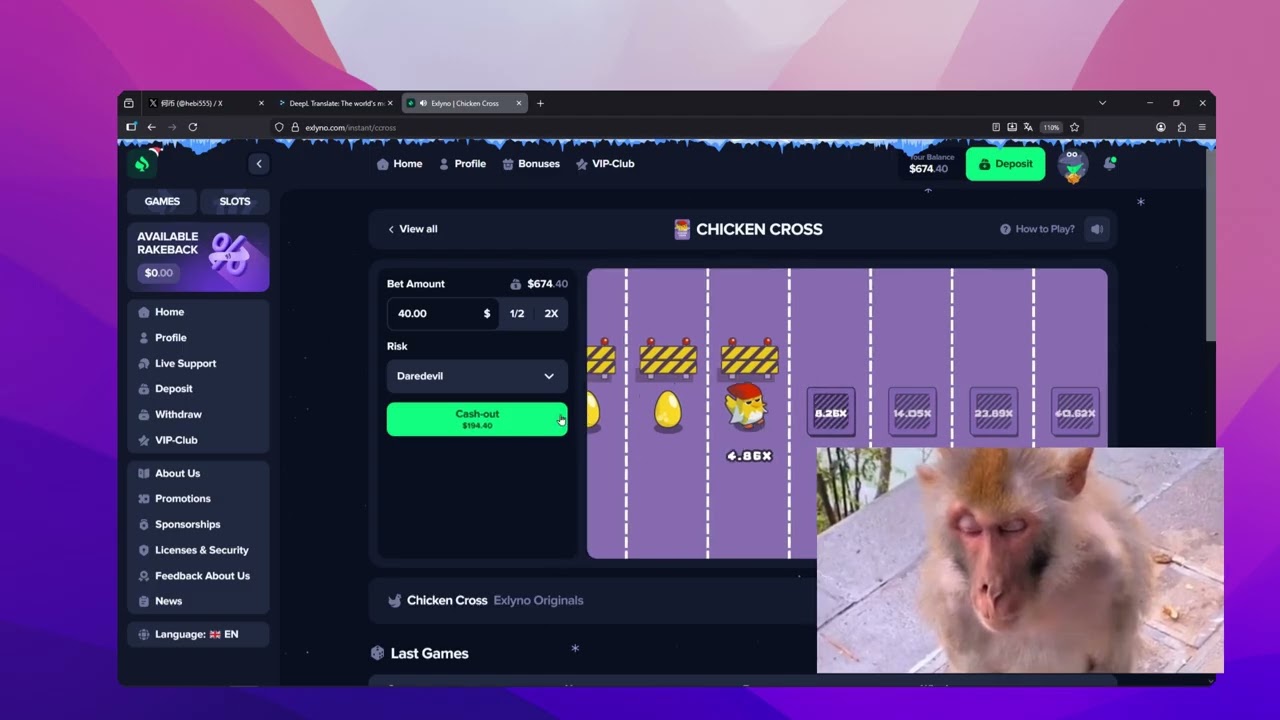
Task: Open Bonuses in the top navigation
Action: coord(531,164)
